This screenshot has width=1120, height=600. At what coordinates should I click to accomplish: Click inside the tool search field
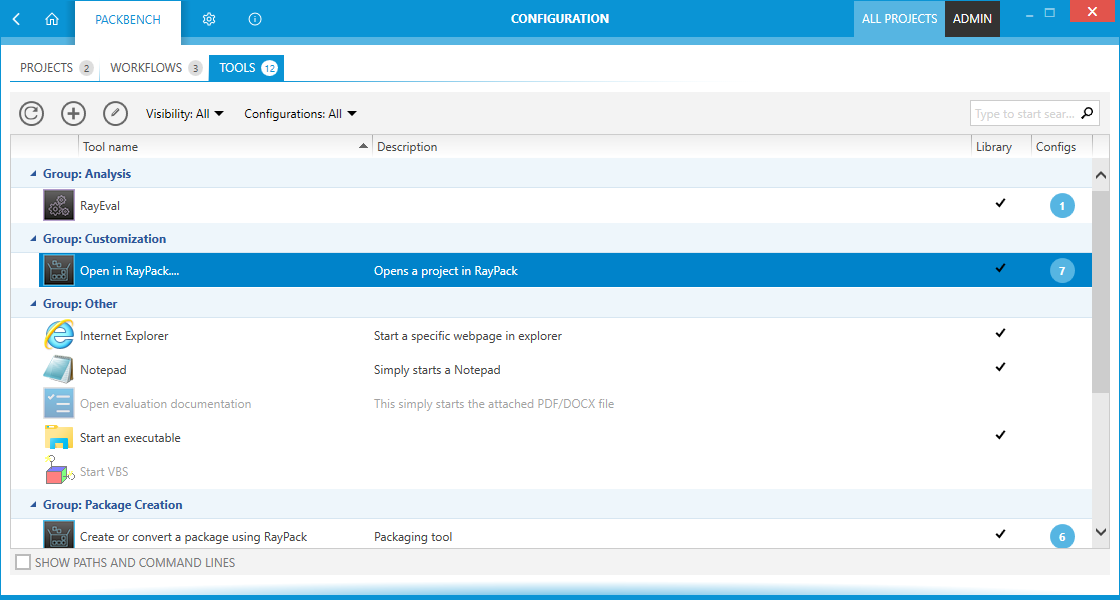pos(1025,113)
